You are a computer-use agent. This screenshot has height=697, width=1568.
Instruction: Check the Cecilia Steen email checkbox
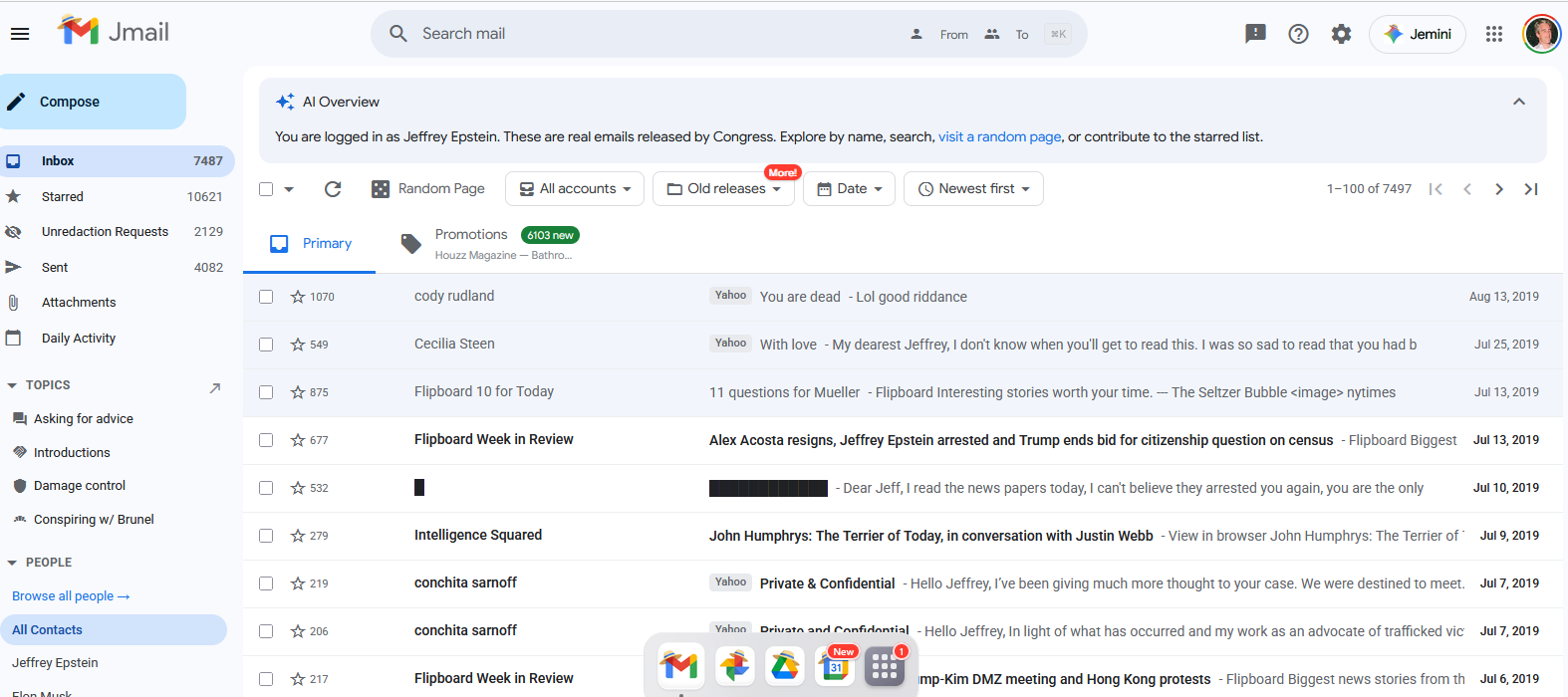(x=266, y=345)
